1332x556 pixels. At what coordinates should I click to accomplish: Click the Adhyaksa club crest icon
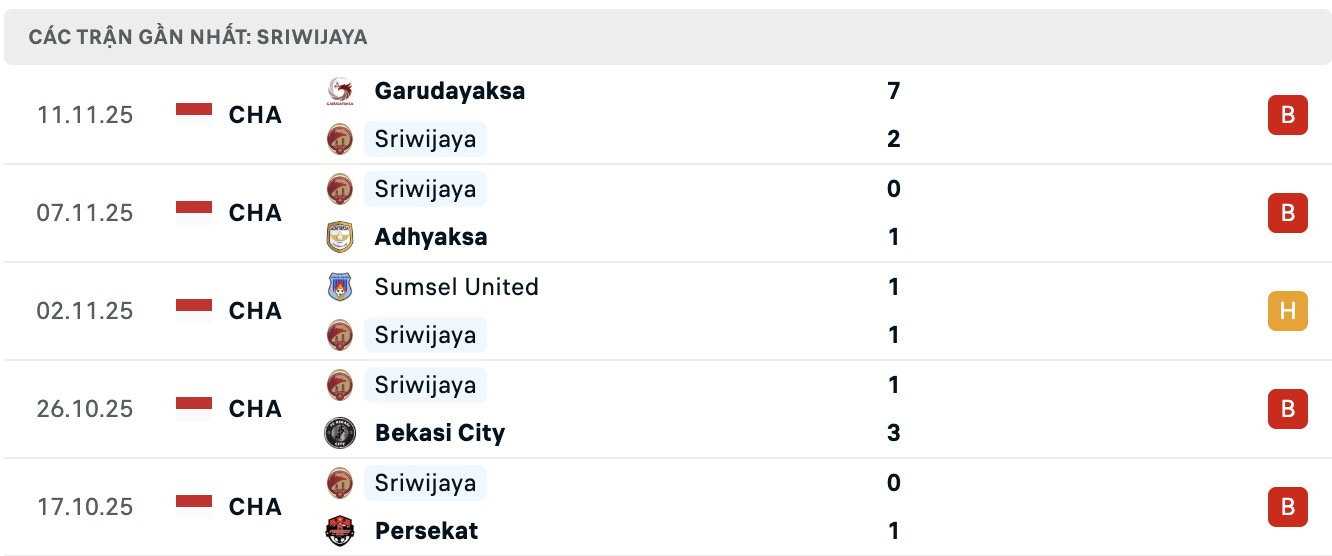click(x=340, y=237)
